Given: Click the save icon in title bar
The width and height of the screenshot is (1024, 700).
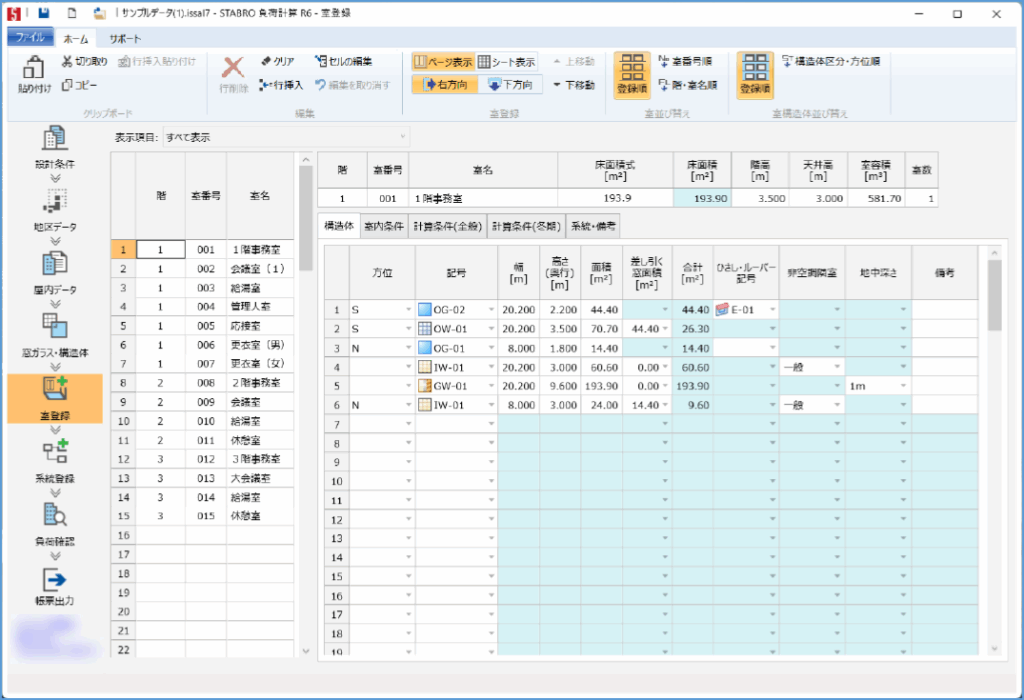Looking at the screenshot, I should (x=44, y=14).
